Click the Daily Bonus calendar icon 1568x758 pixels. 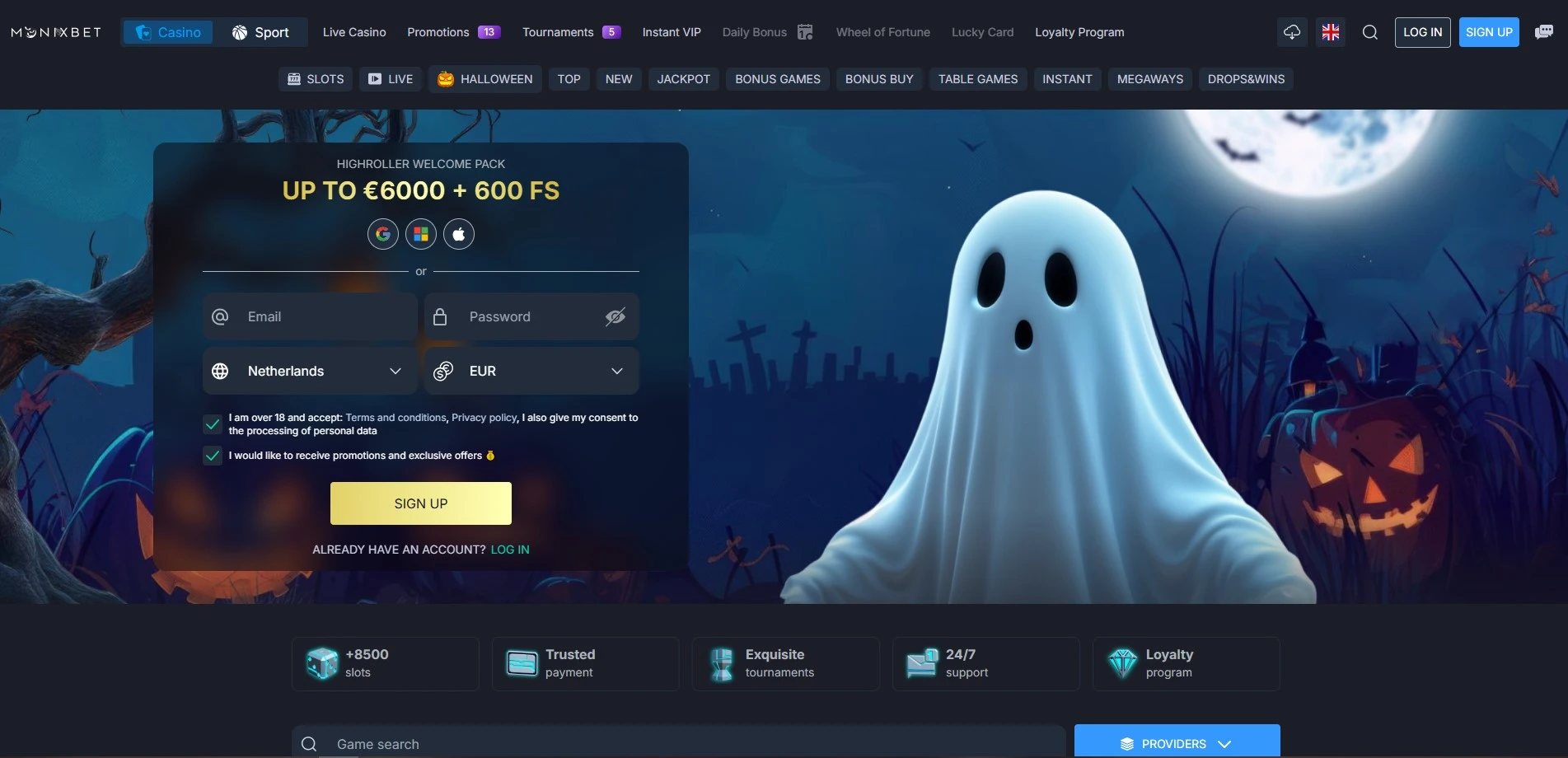pyautogui.click(x=803, y=32)
